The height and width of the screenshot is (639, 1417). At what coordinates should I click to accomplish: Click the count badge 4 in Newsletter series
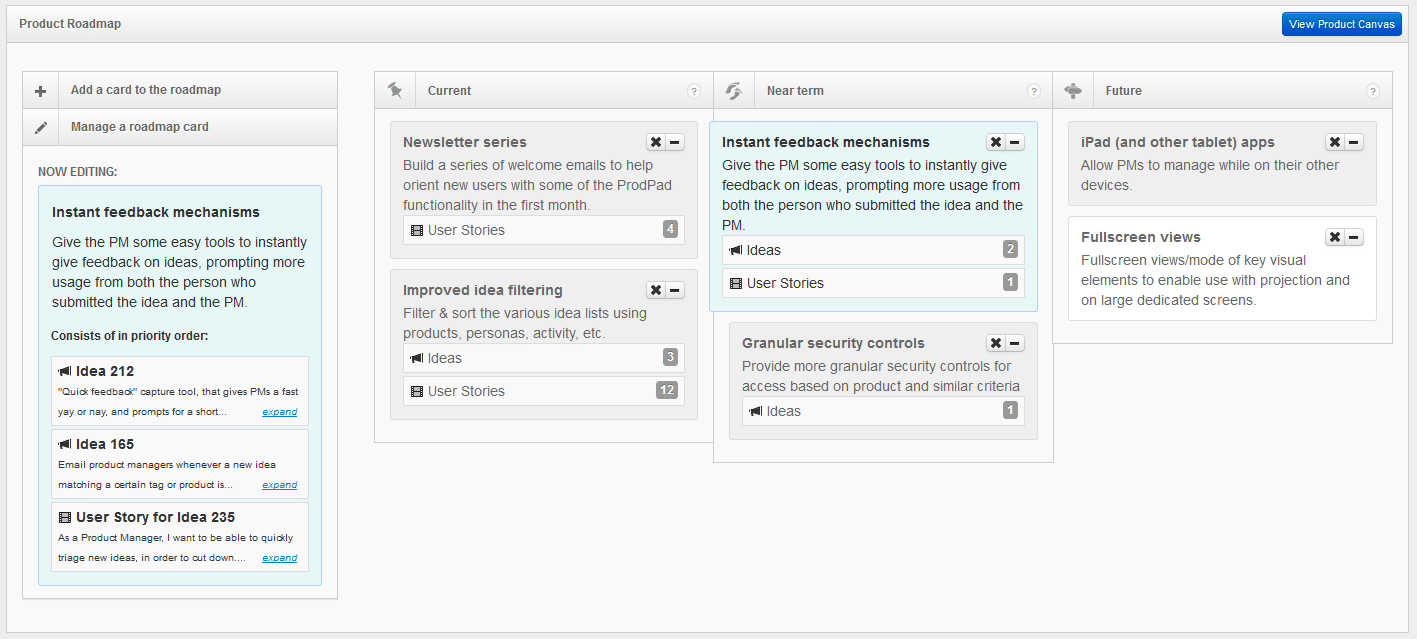coord(670,230)
